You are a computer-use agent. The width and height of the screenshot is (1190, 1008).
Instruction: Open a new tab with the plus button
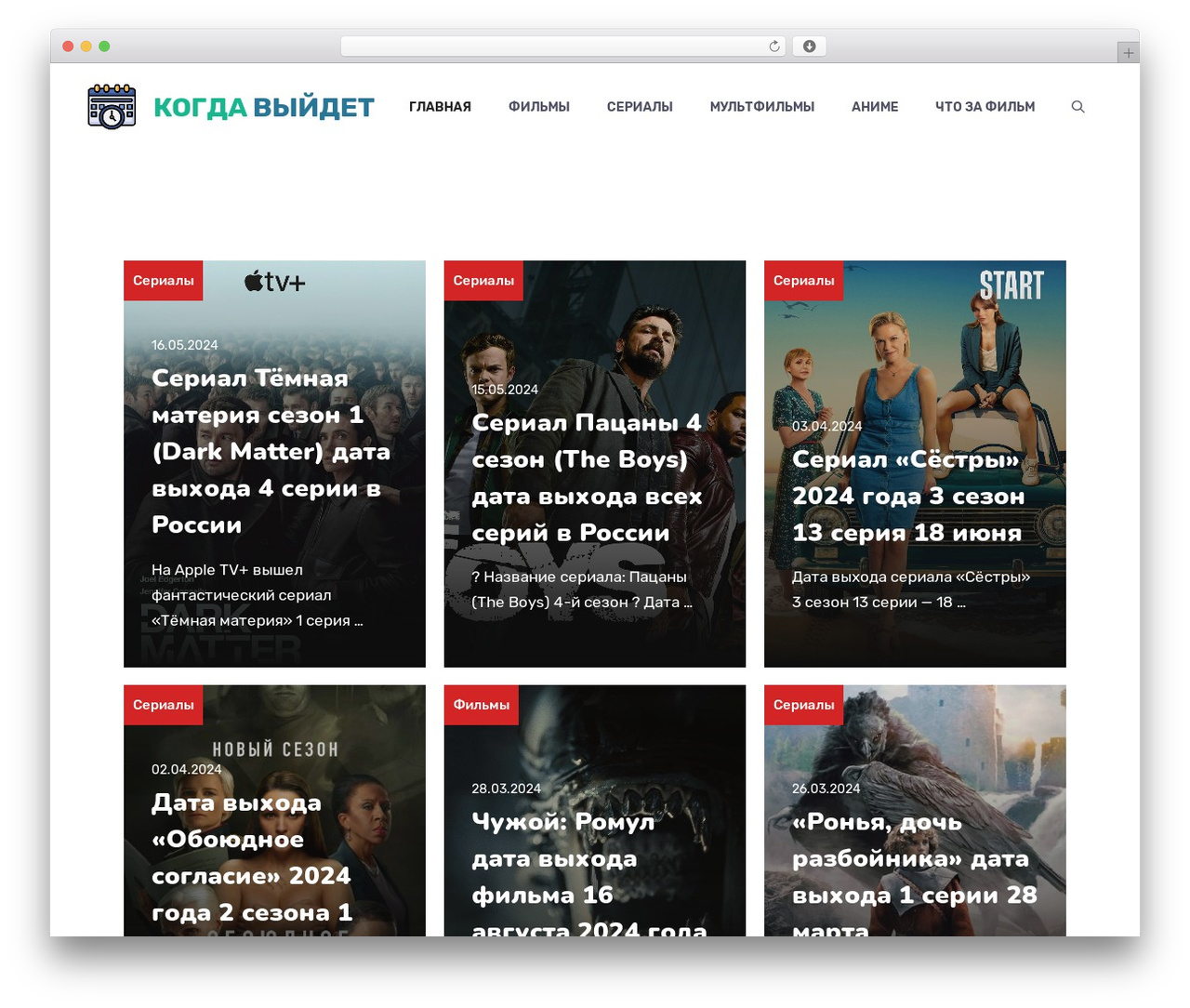(1129, 53)
